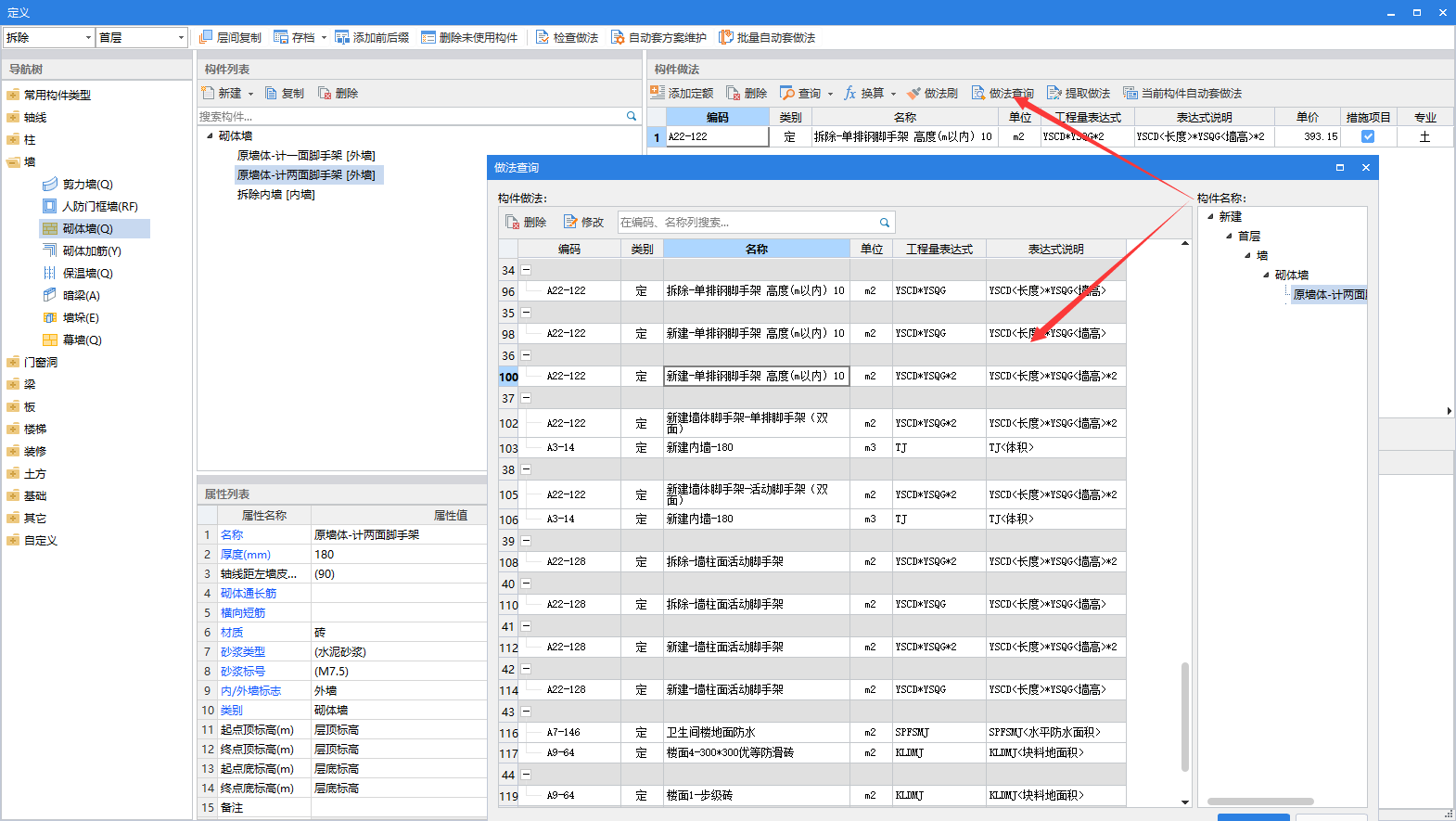
Task: Open the 查询 dropdown arrow
Action: pyautogui.click(x=830, y=94)
